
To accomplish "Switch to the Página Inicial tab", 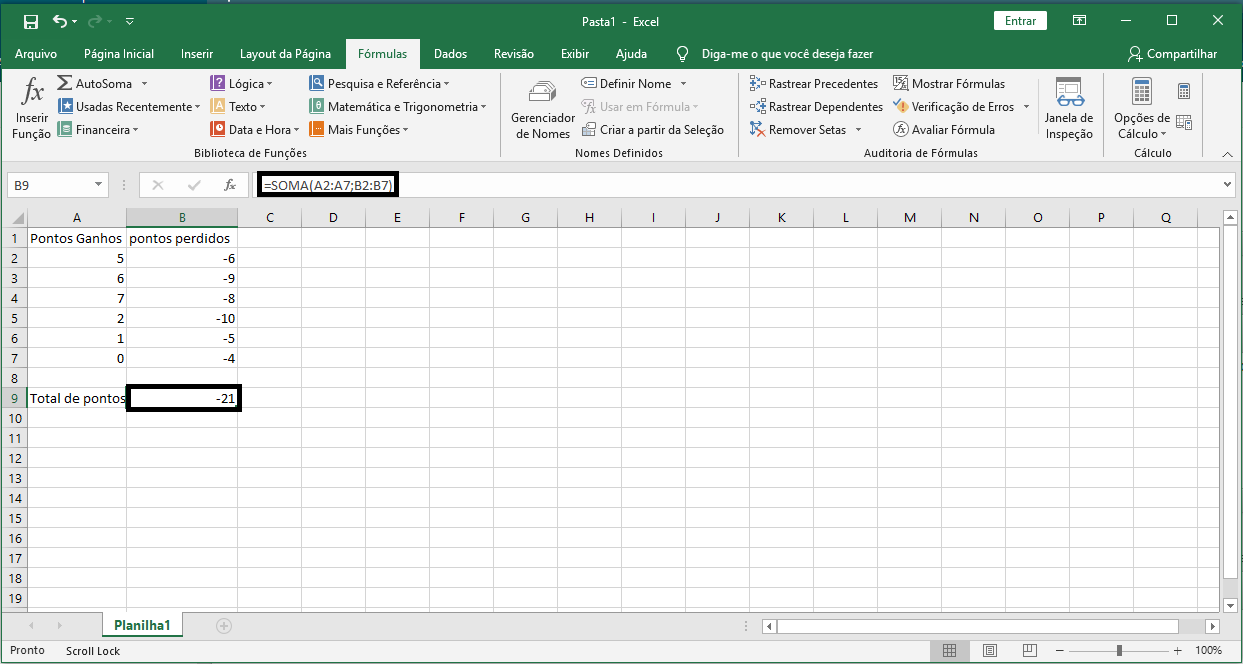I will pyautogui.click(x=119, y=54).
